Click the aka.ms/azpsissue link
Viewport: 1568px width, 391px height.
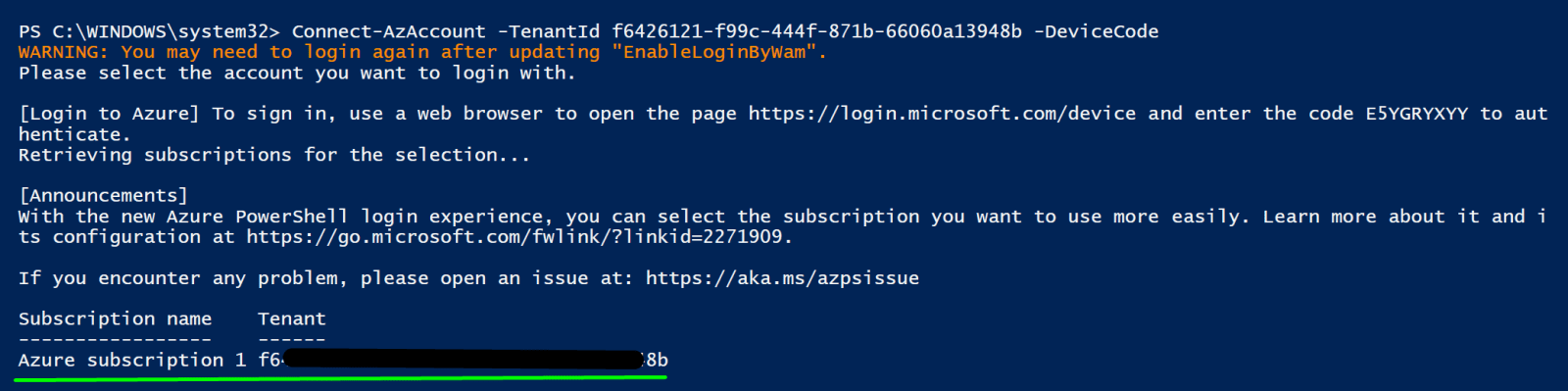click(782, 278)
